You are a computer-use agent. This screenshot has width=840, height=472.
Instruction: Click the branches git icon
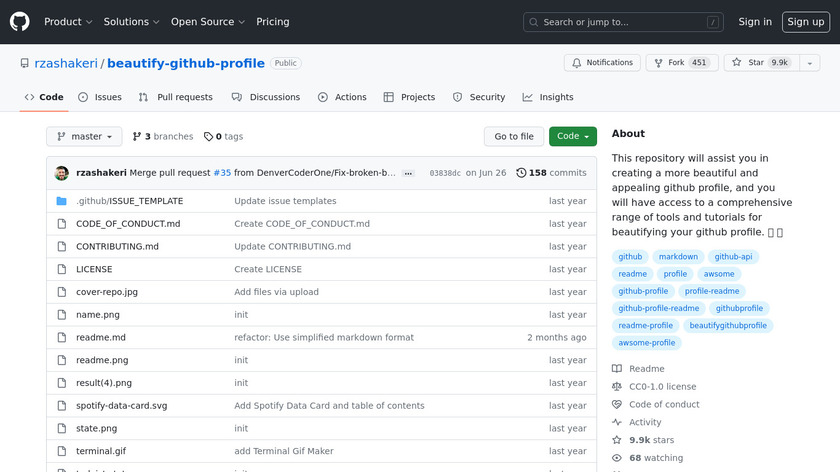(137, 137)
